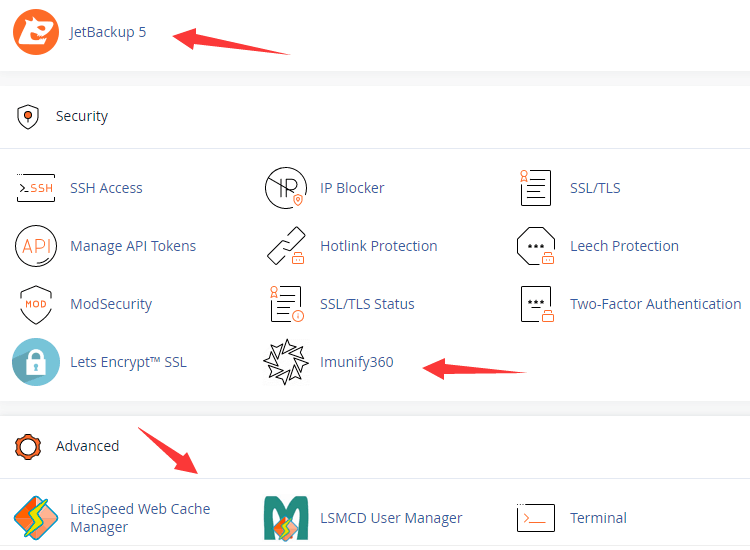
Task: Follow the Imunify360 text link
Action: [x=357, y=362]
